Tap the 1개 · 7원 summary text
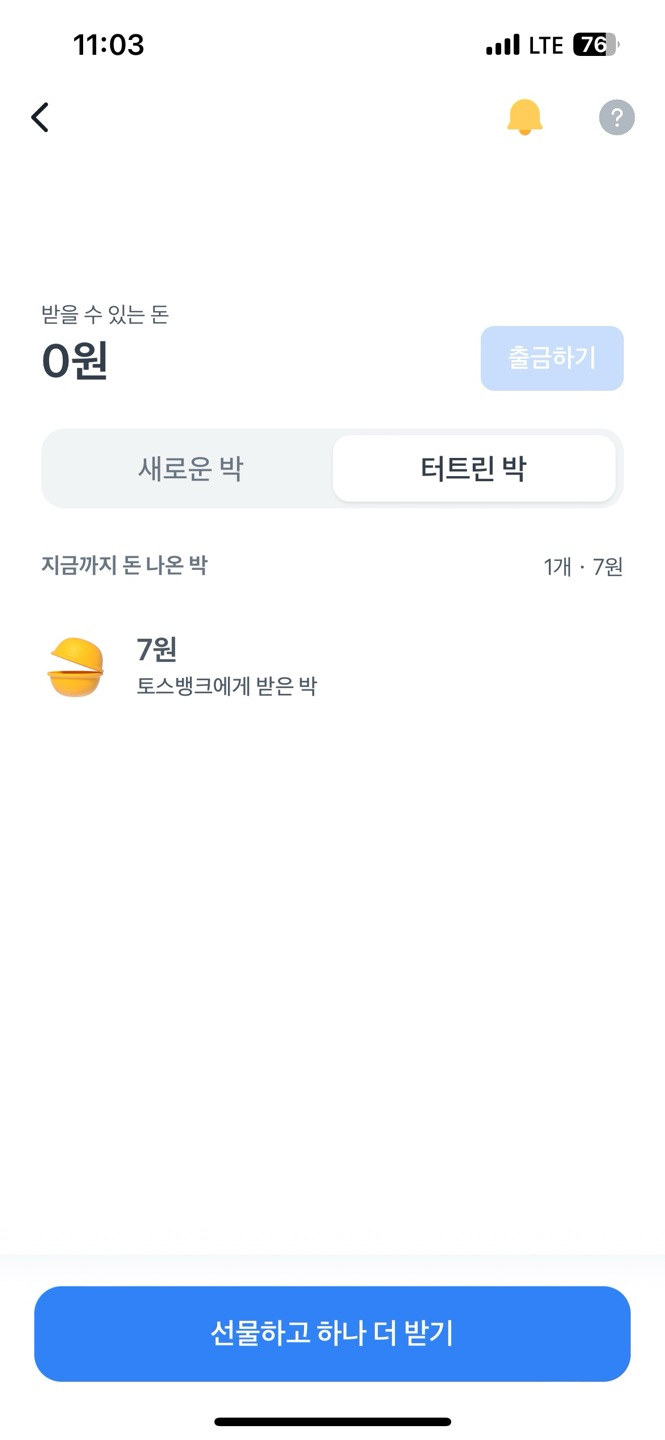 [x=581, y=567]
